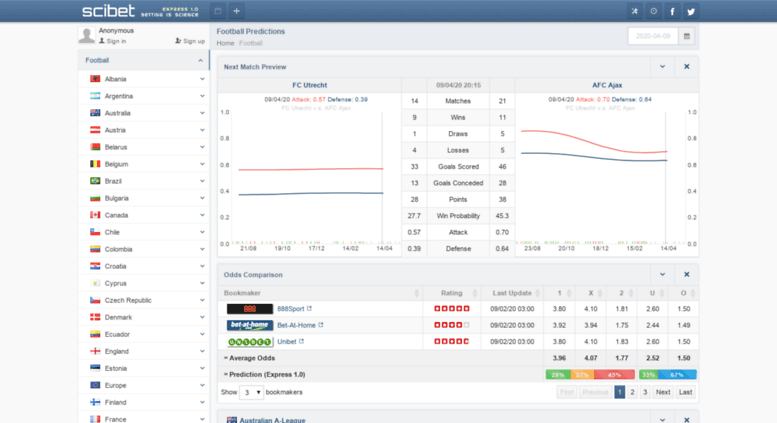Screen dimensions: 777x423
Task: Click the Denmark flag icon
Action: pos(95,317)
